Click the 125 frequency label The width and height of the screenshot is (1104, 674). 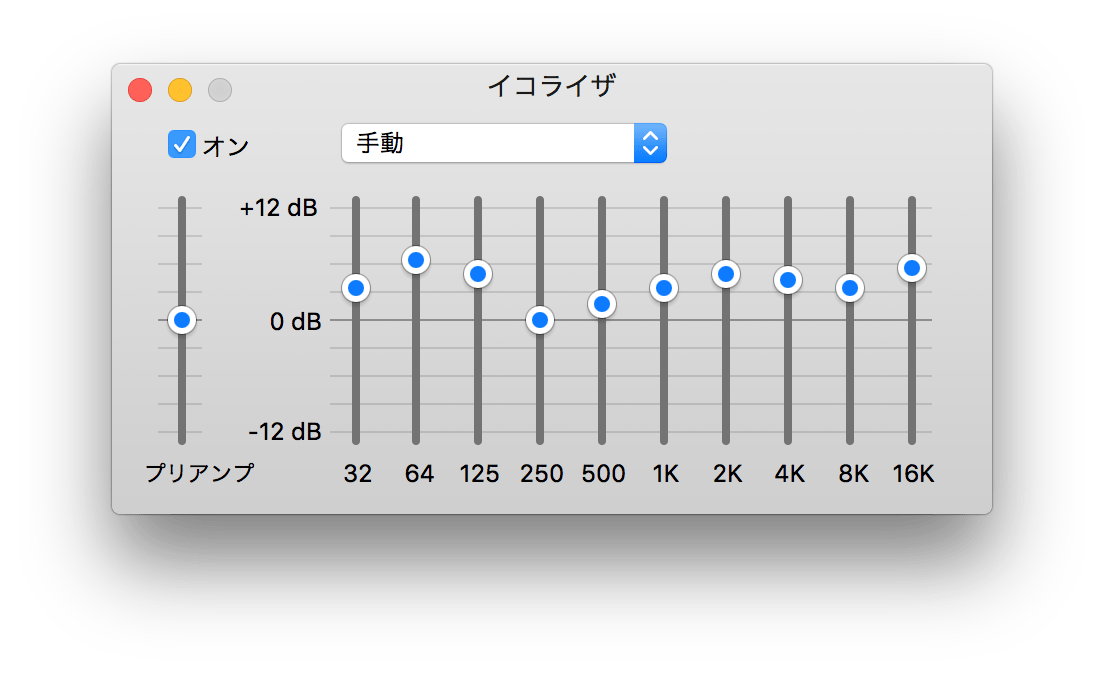click(x=479, y=474)
